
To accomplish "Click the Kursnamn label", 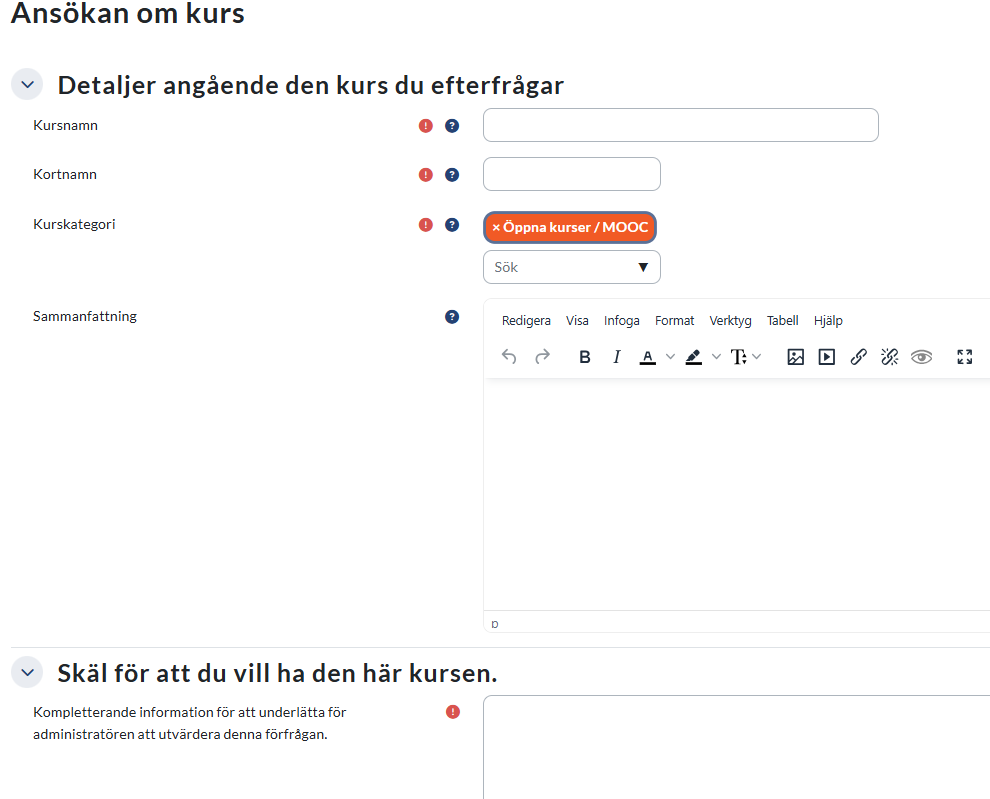I will pyautogui.click(x=66, y=125).
